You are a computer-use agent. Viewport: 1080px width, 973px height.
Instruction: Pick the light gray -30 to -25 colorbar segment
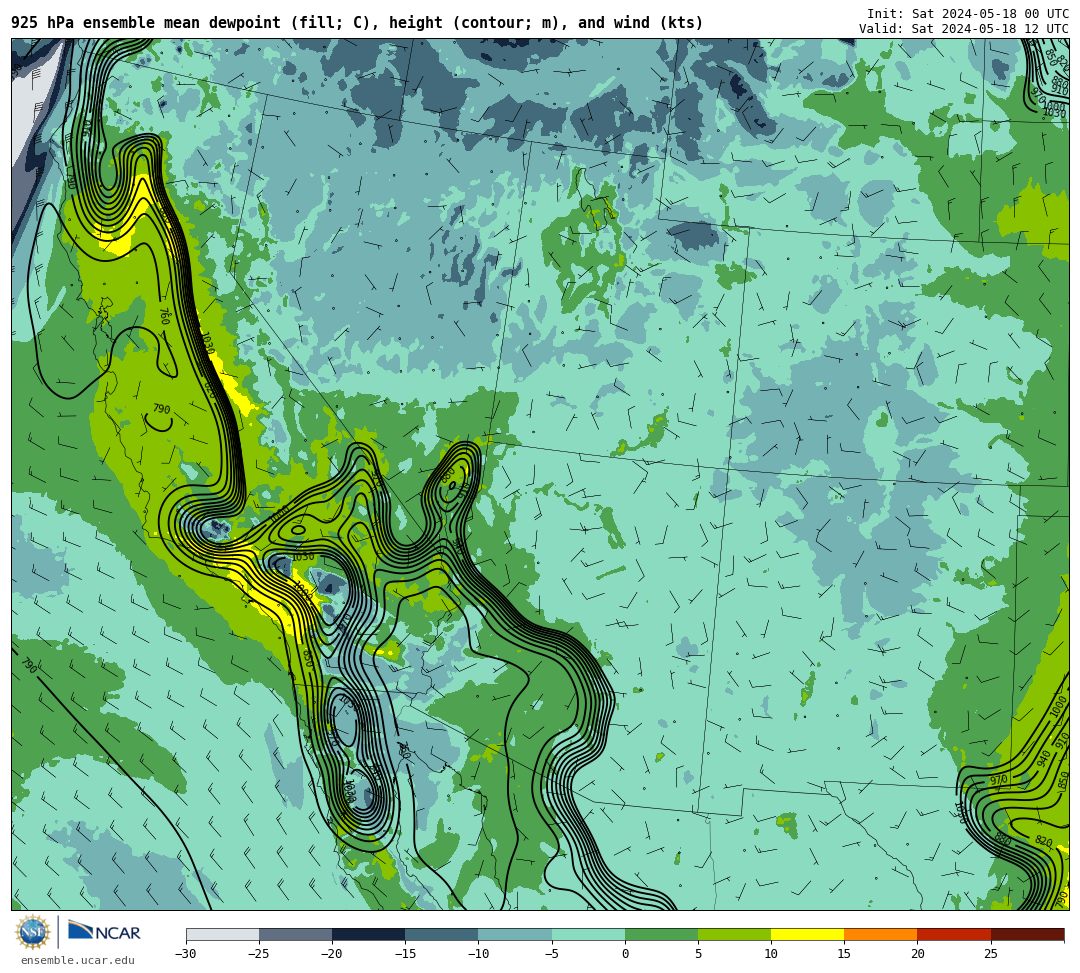222,934
